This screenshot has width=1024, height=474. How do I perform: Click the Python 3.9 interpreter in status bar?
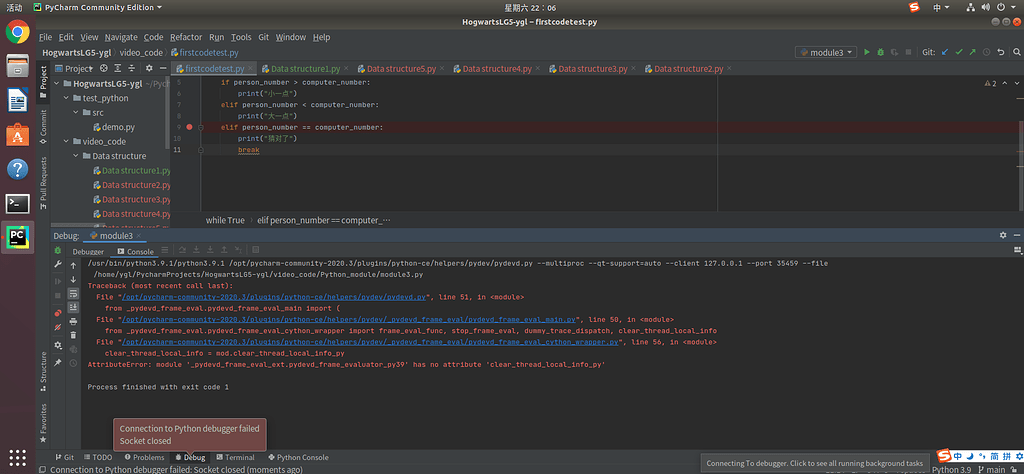coord(952,469)
